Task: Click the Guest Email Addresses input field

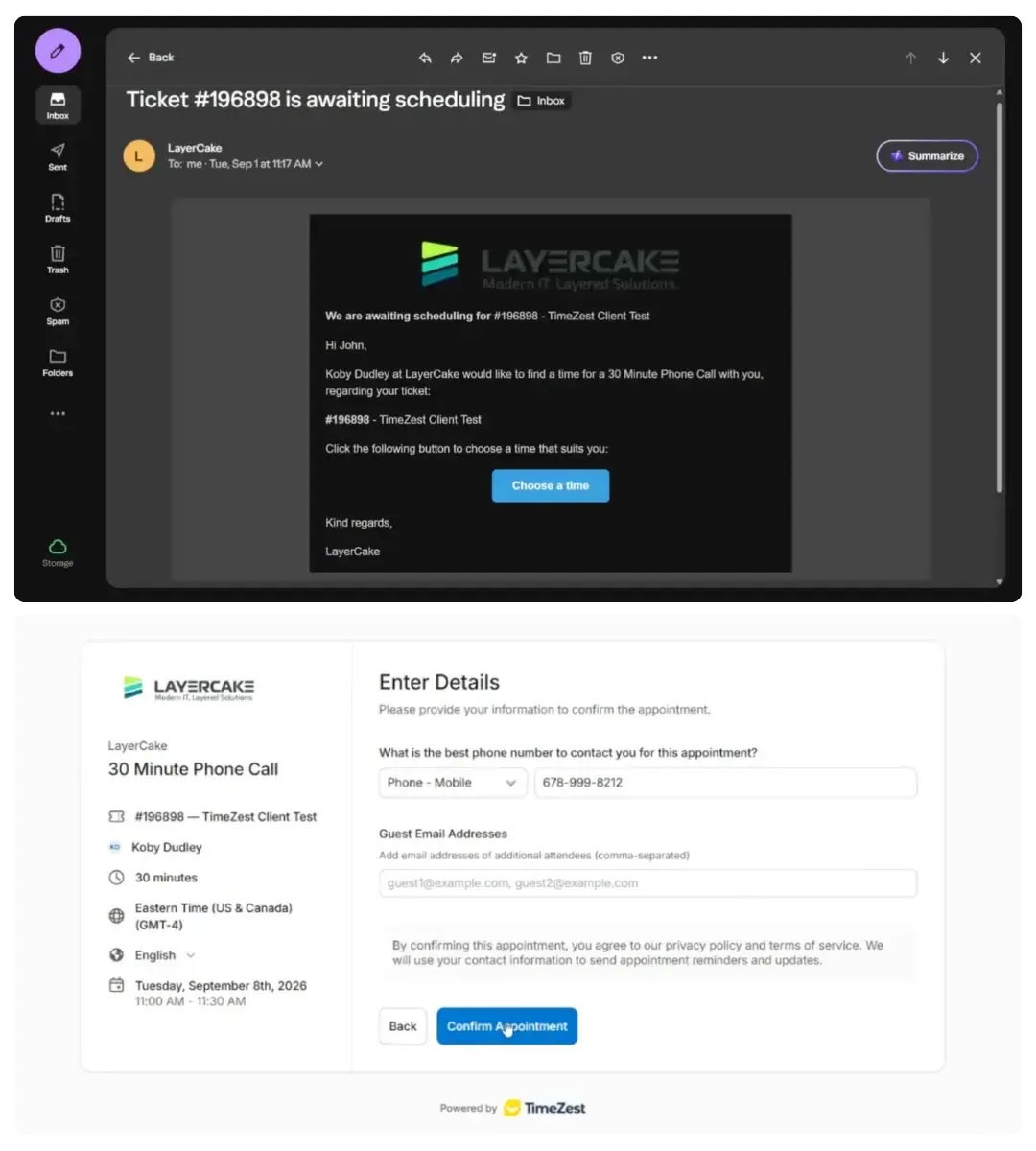Action: tap(647, 883)
